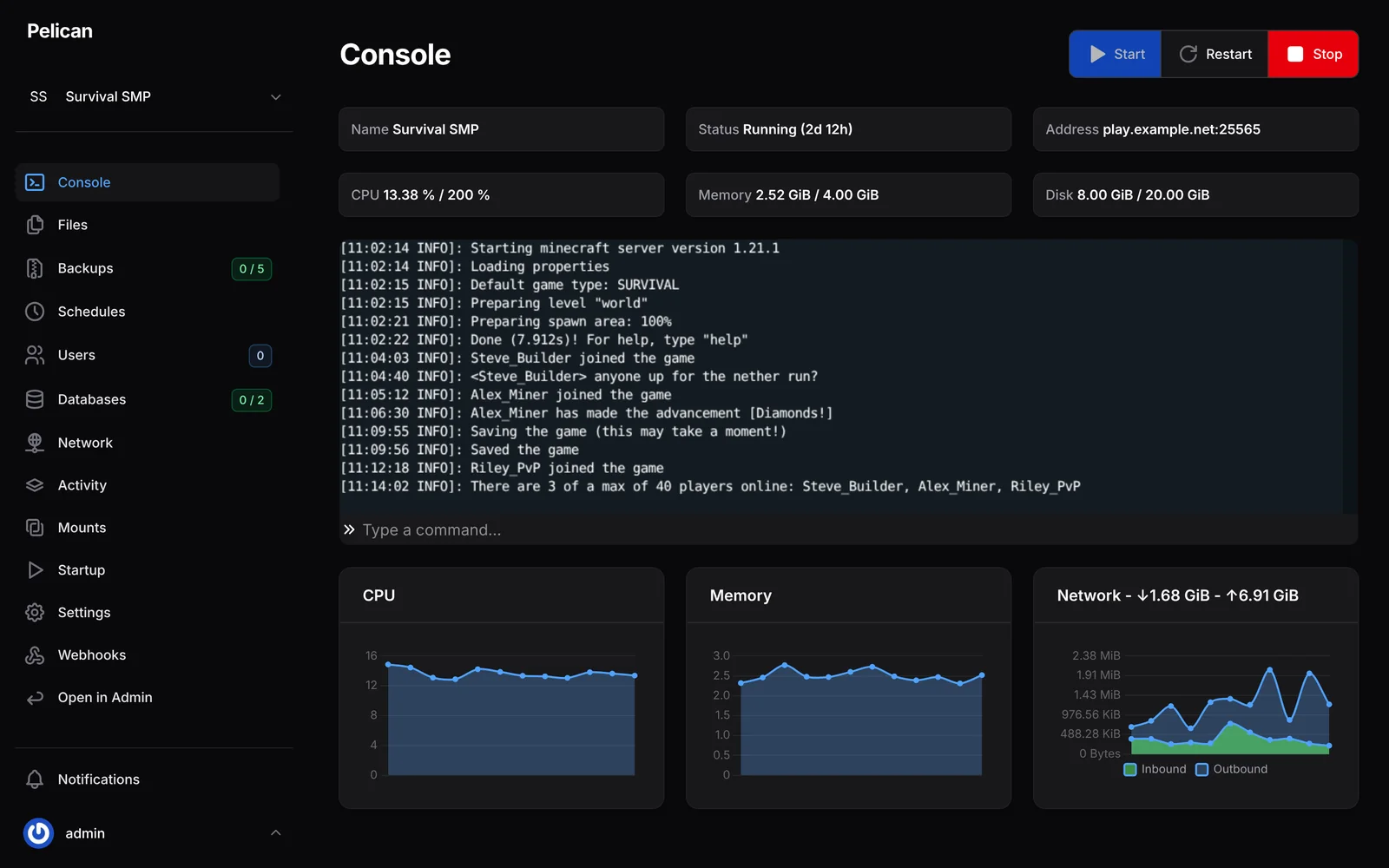Image resolution: width=1389 pixels, height=868 pixels.
Task: Click log line about 40 players online
Action: pyautogui.click(x=710, y=486)
